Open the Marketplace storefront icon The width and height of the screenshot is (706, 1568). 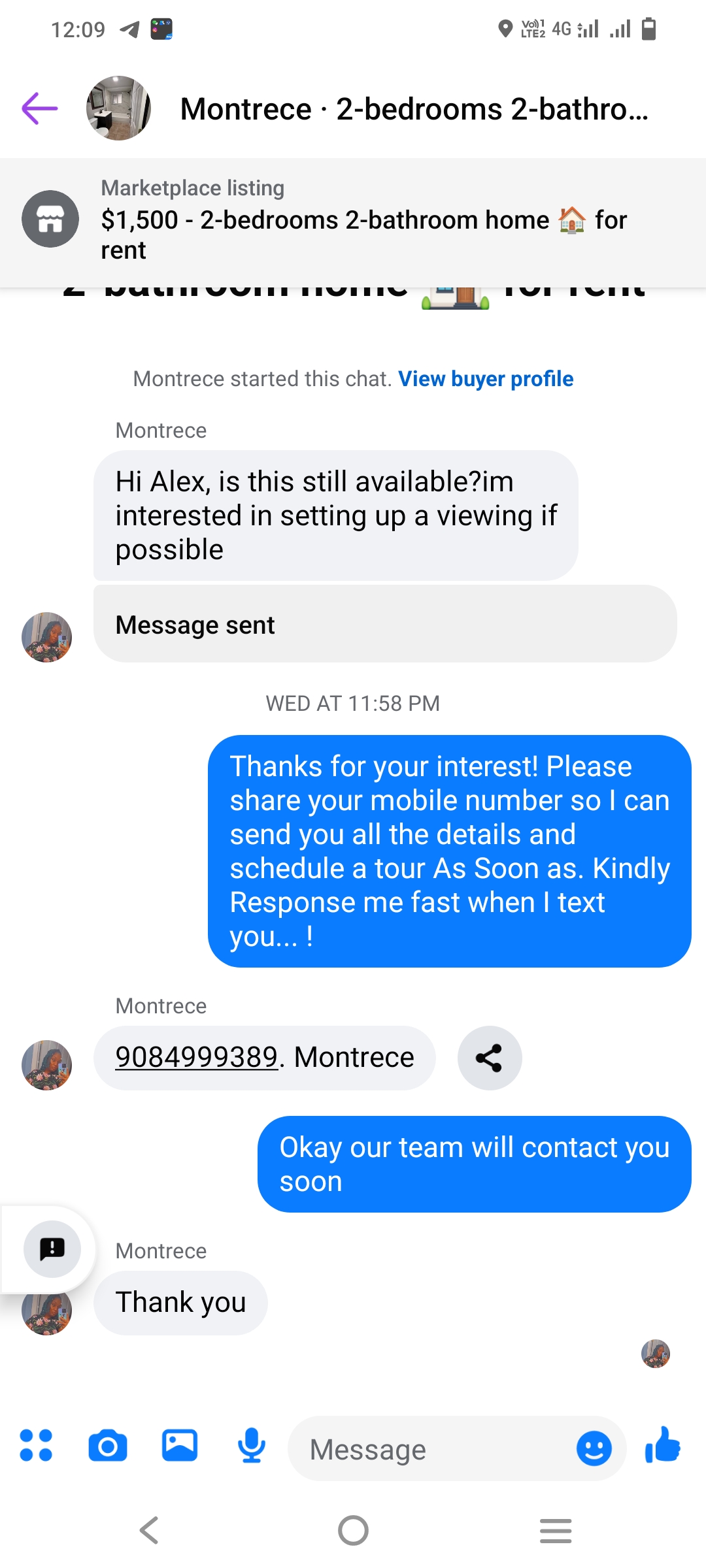(50, 219)
